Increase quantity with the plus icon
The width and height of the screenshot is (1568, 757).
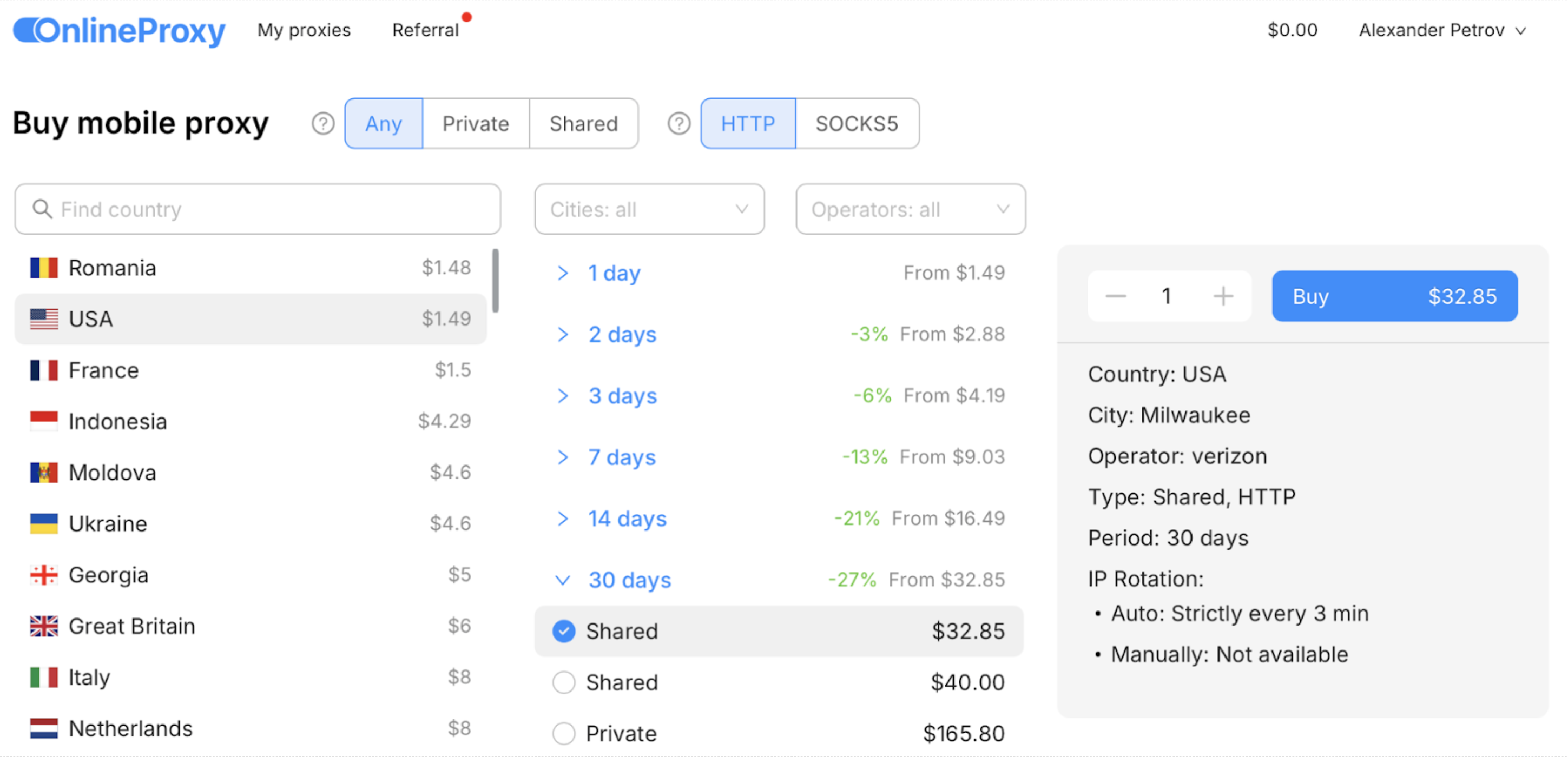tap(1222, 296)
